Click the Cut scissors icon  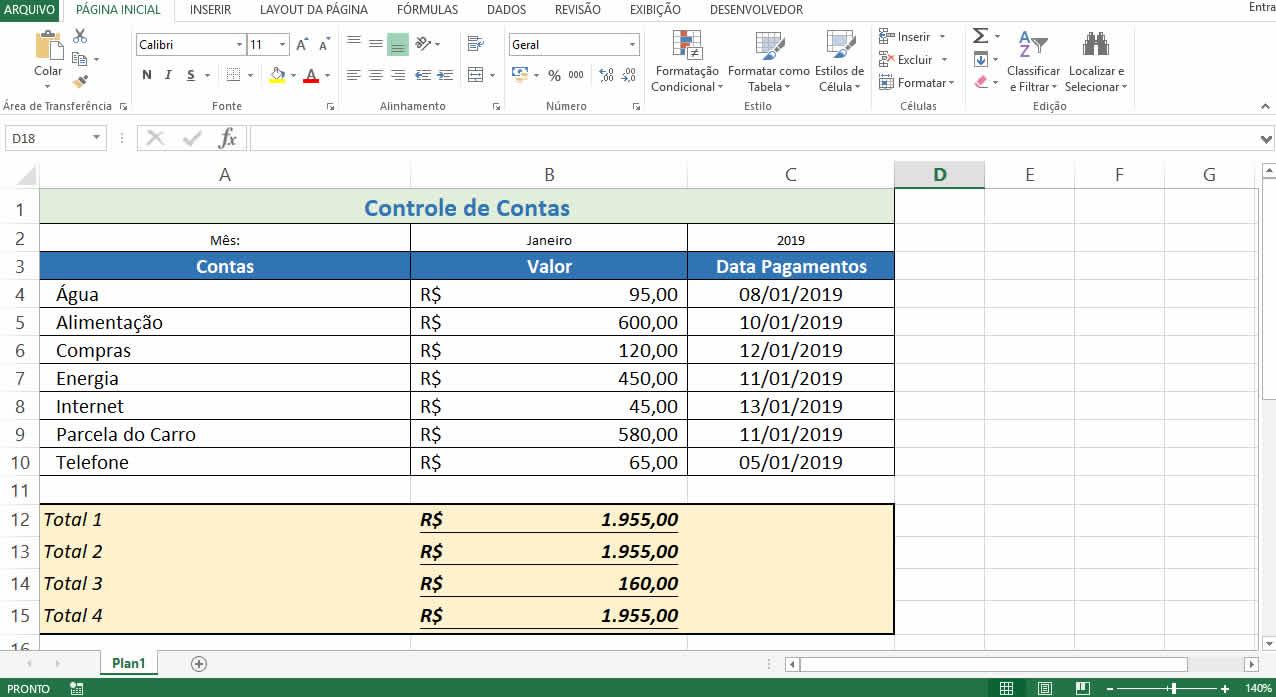[x=80, y=36]
